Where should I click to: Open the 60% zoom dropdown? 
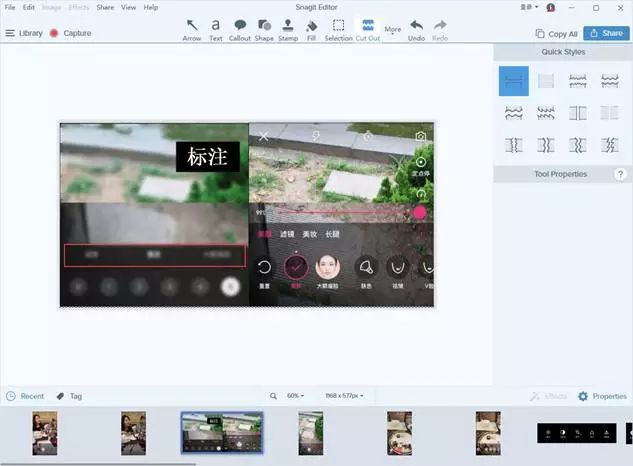(296, 396)
